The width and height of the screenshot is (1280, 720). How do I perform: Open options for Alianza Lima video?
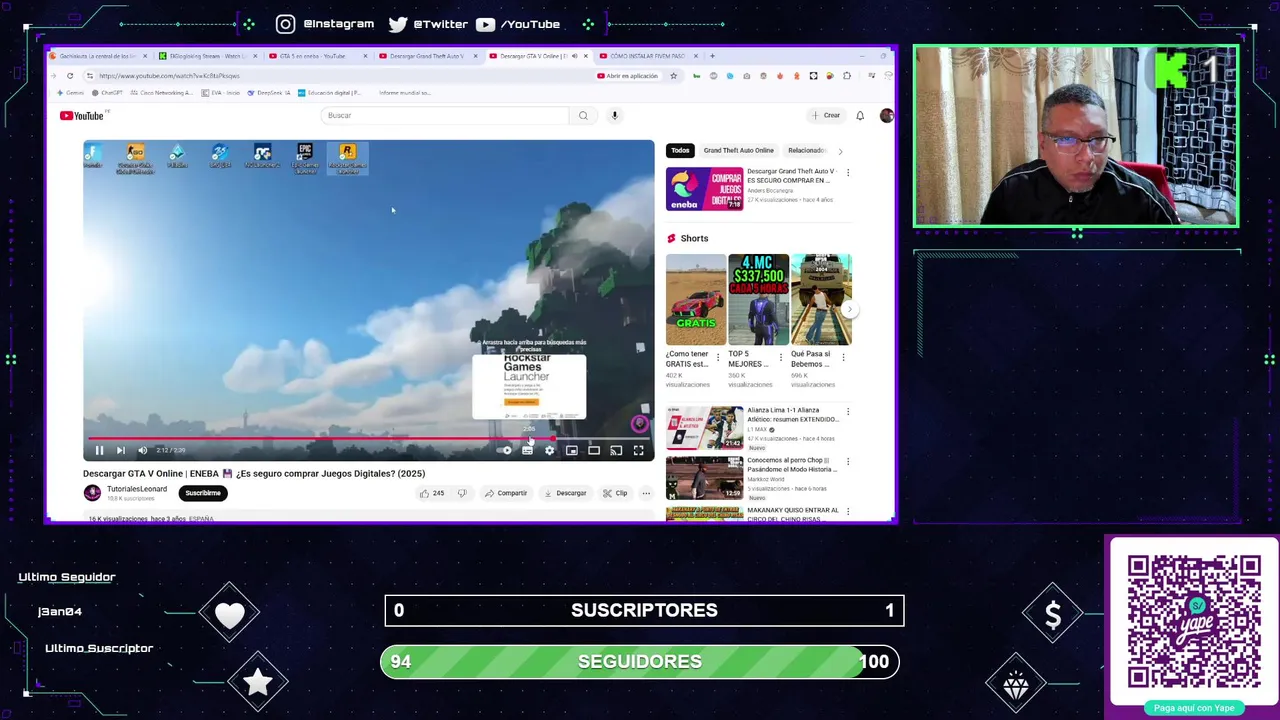(848, 412)
